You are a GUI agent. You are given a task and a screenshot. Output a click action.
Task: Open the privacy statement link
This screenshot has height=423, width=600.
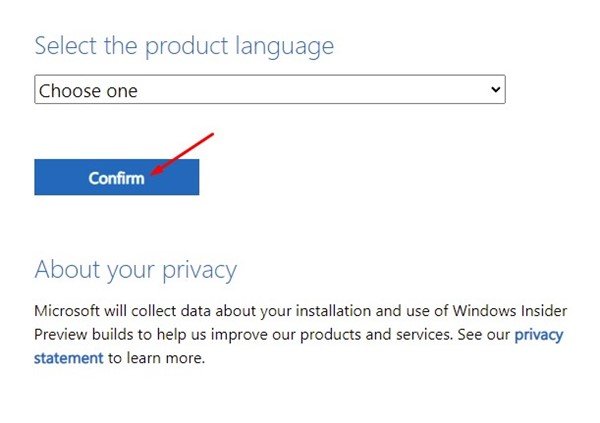pos(538,335)
